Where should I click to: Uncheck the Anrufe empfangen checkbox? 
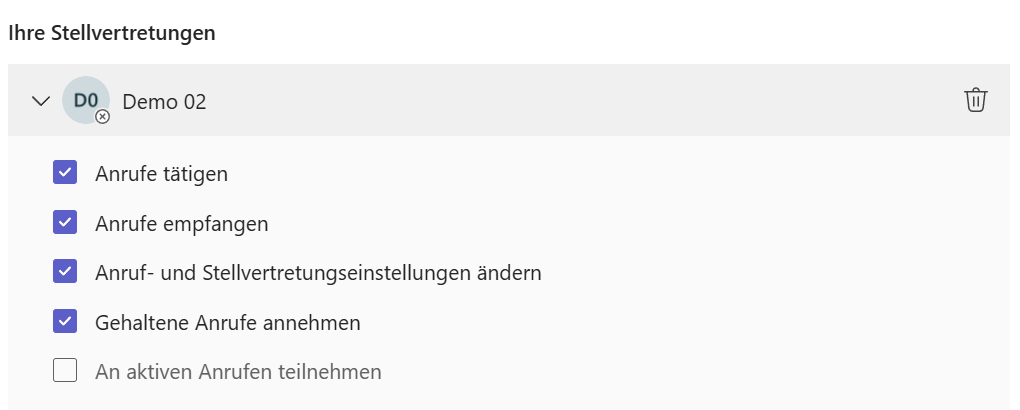[x=65, y=223]
